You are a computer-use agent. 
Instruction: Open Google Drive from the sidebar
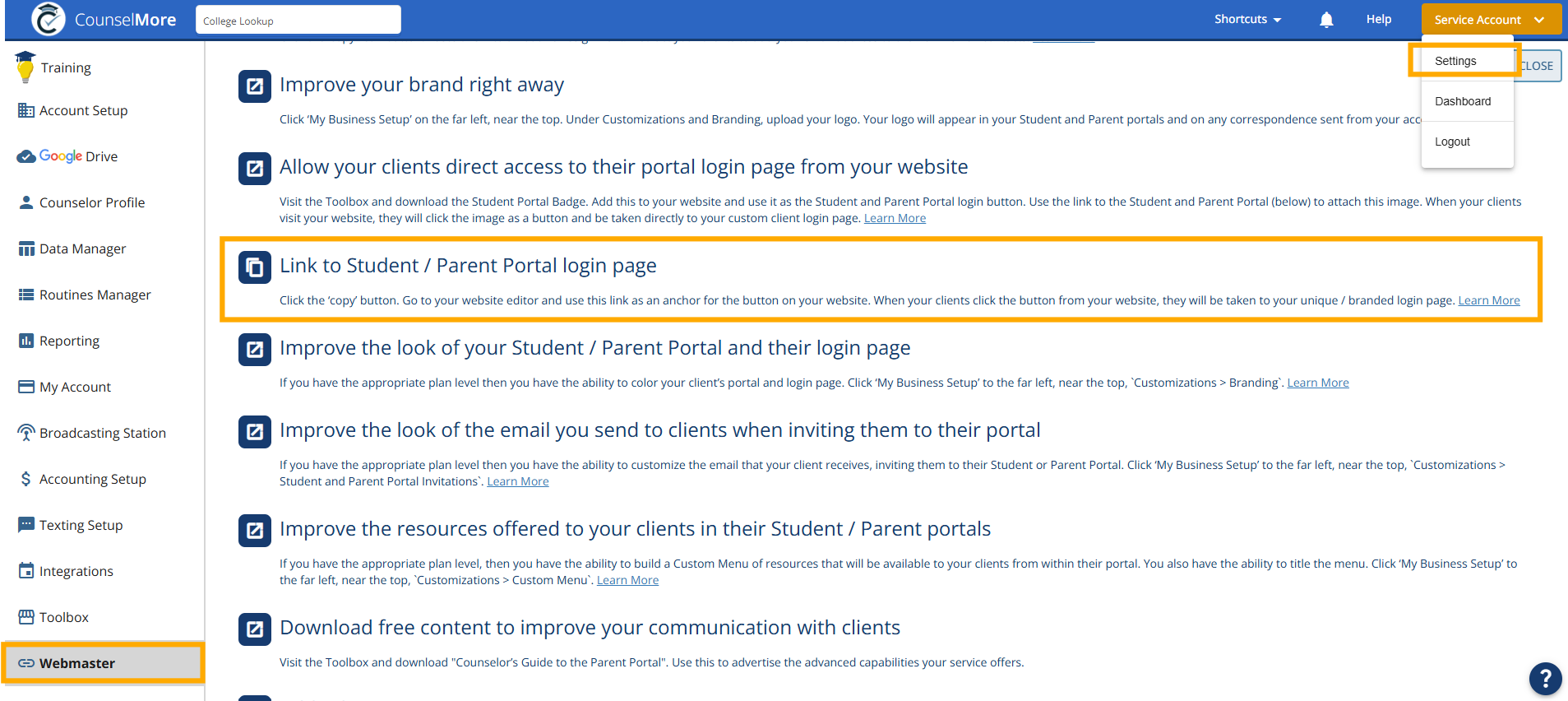click(x=78, y=156)
